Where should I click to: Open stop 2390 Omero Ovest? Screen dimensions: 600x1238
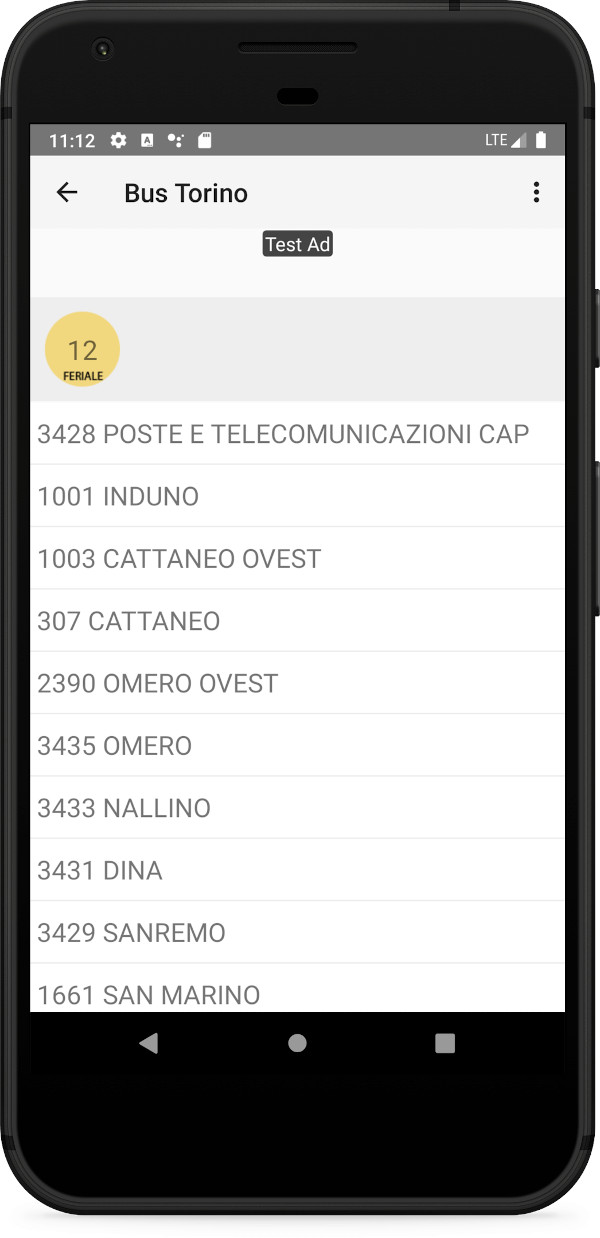coord(297,683)
